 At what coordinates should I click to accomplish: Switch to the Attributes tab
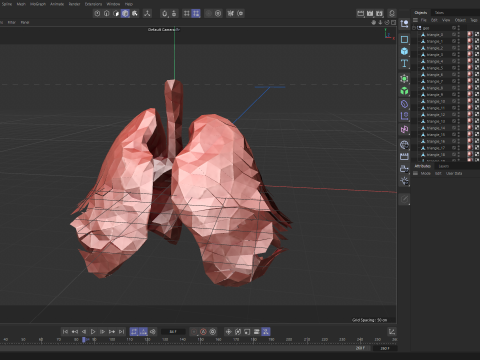point(422,166)
